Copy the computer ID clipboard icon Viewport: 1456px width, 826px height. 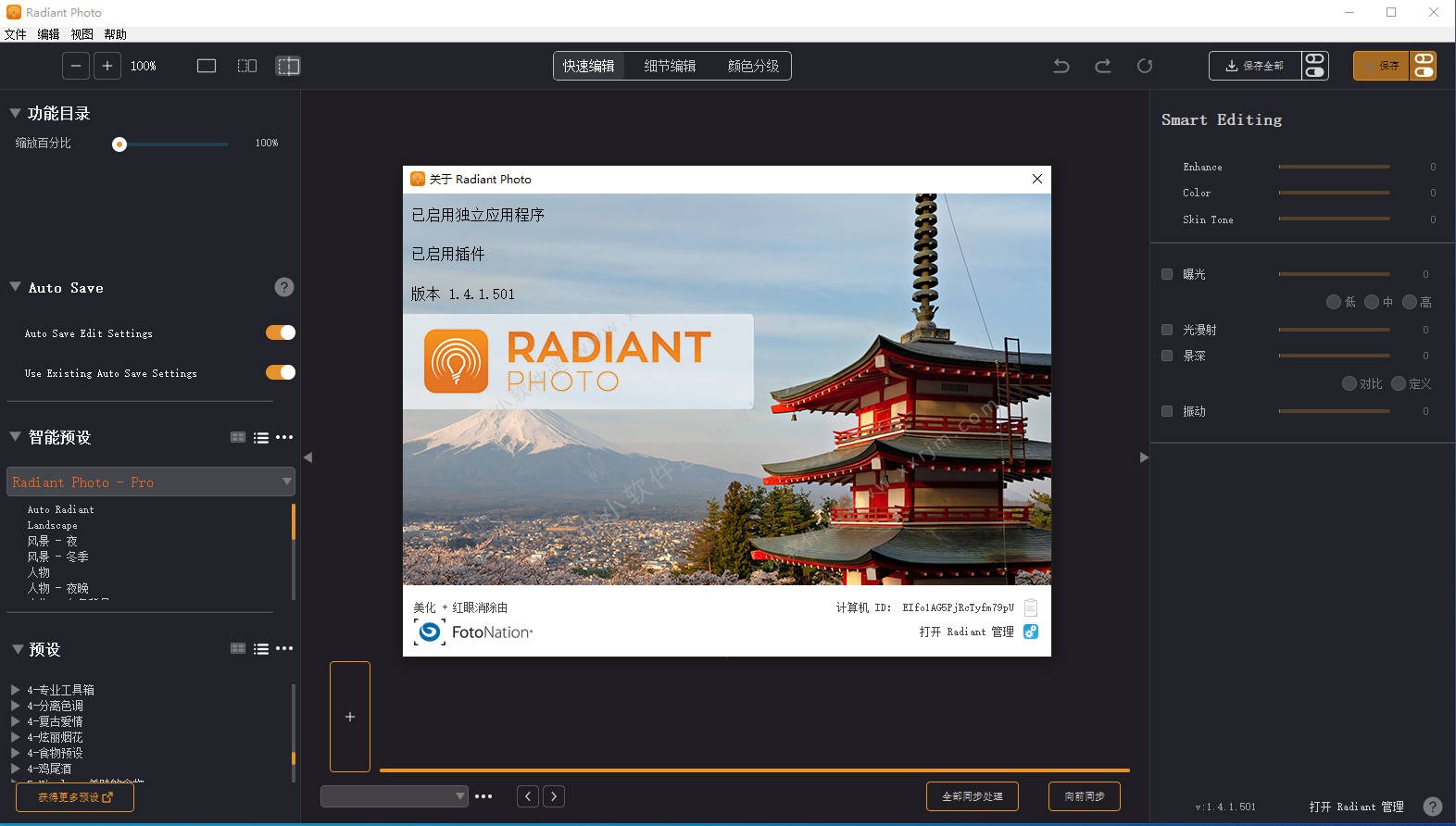point(1031,607)
